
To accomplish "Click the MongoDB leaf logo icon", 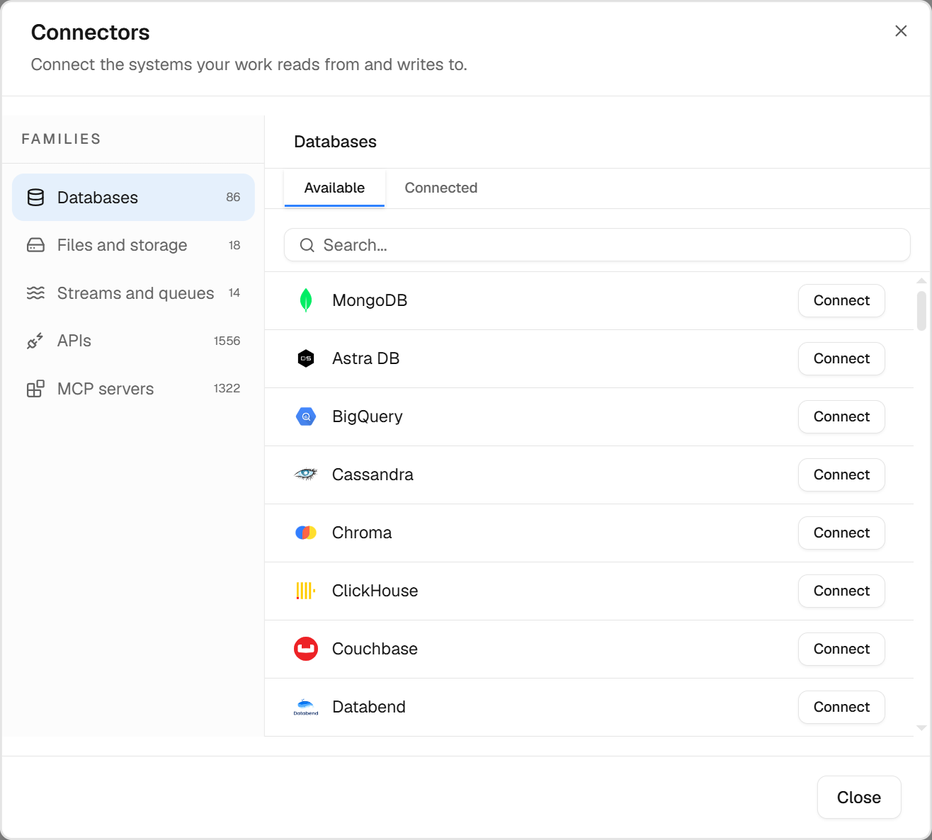I will click(x=306, y=300).
